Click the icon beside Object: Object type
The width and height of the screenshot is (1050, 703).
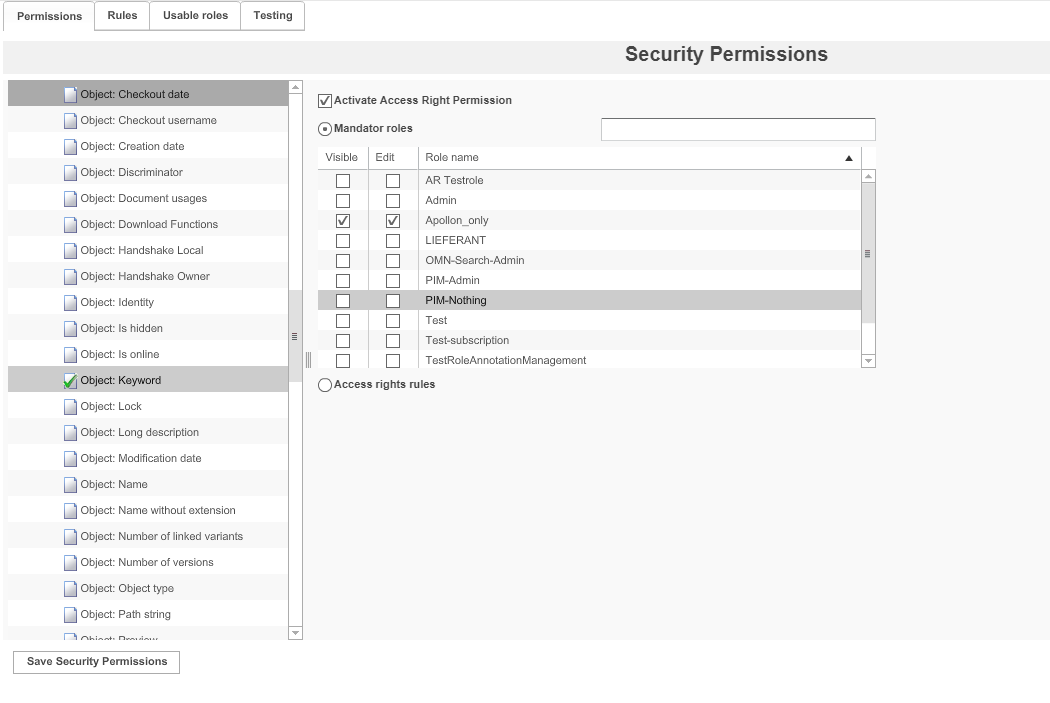coord(69,587)
